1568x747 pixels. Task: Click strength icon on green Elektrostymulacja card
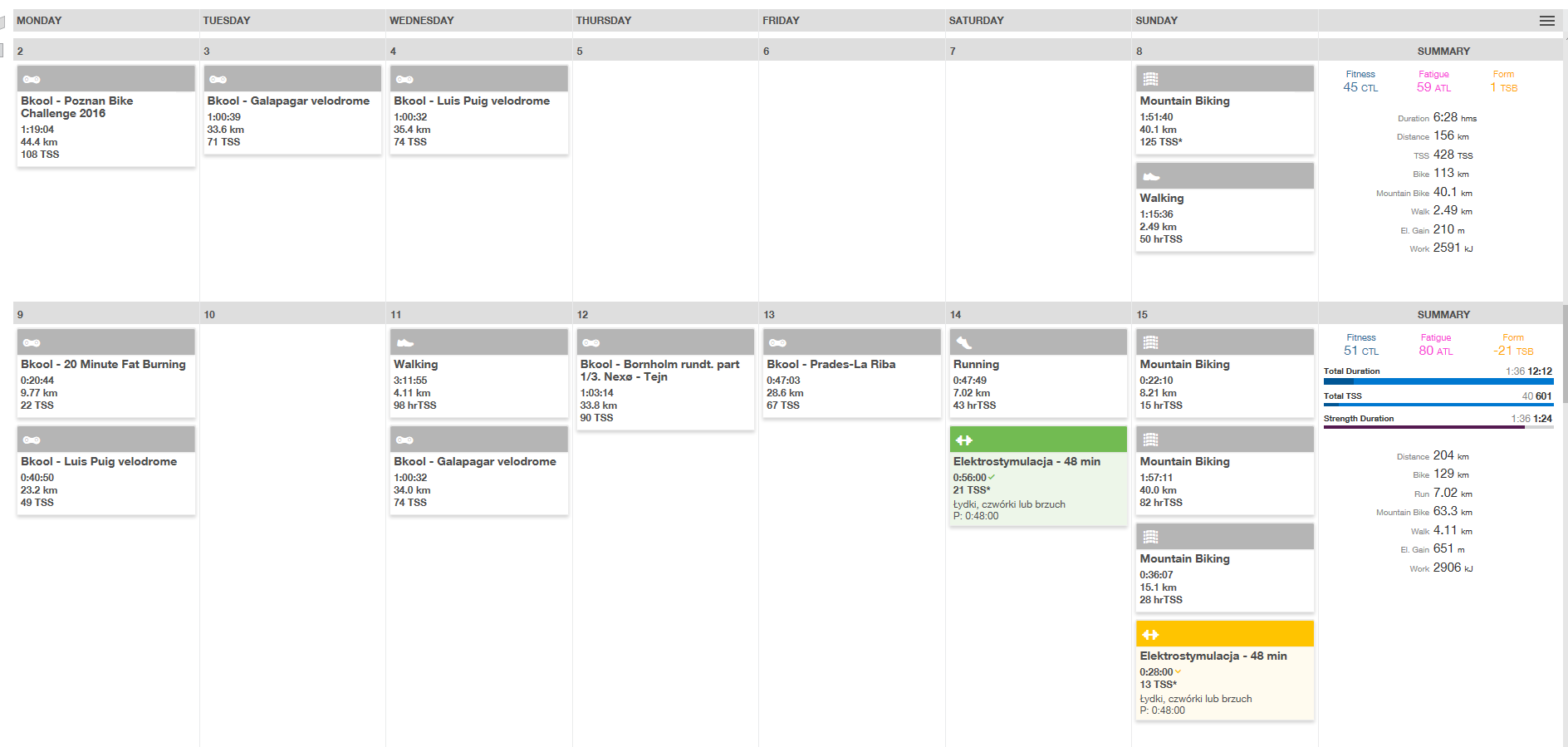(x=964, y=440)
